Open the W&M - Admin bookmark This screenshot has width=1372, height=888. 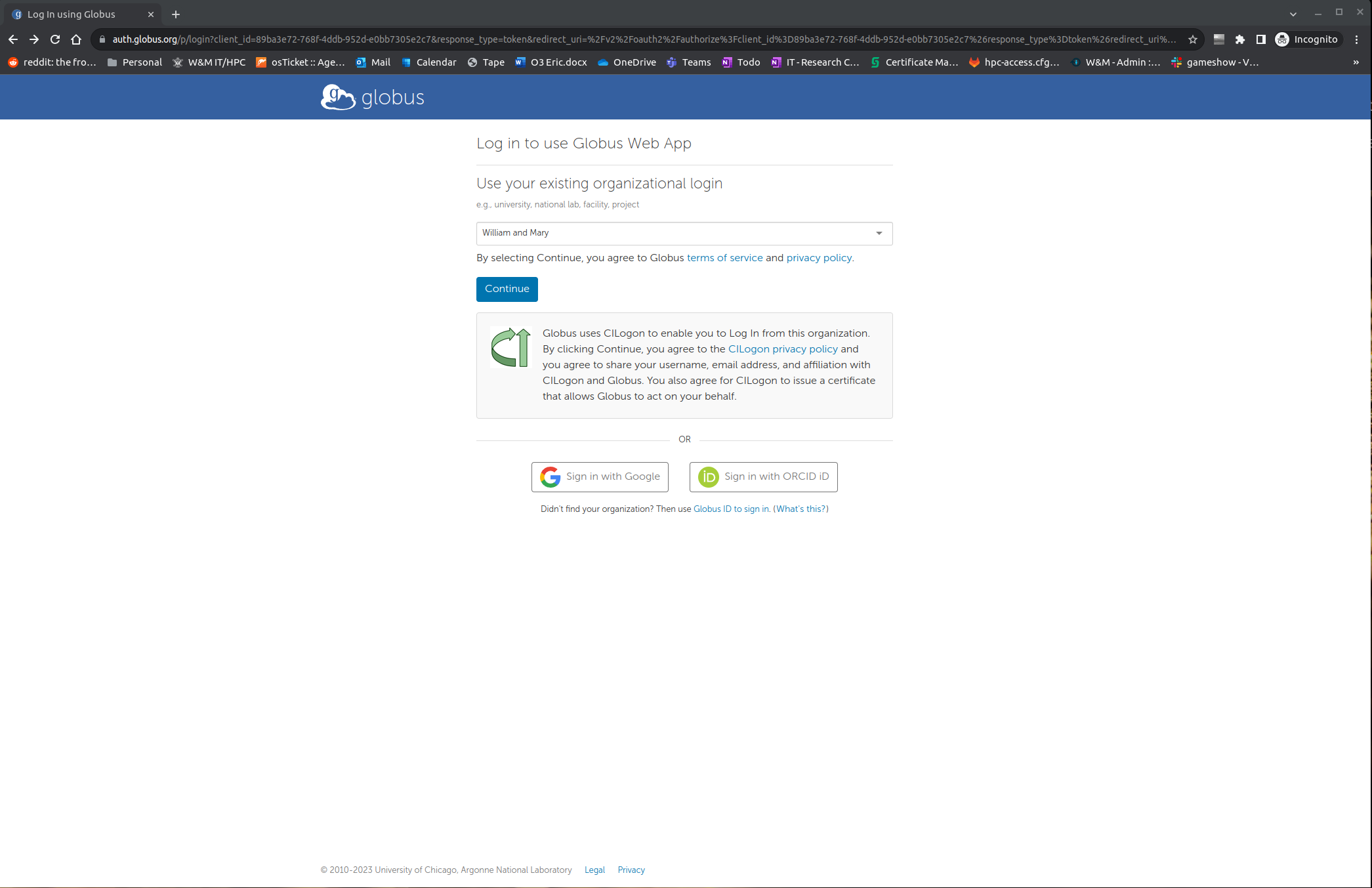pos(1115,62)
